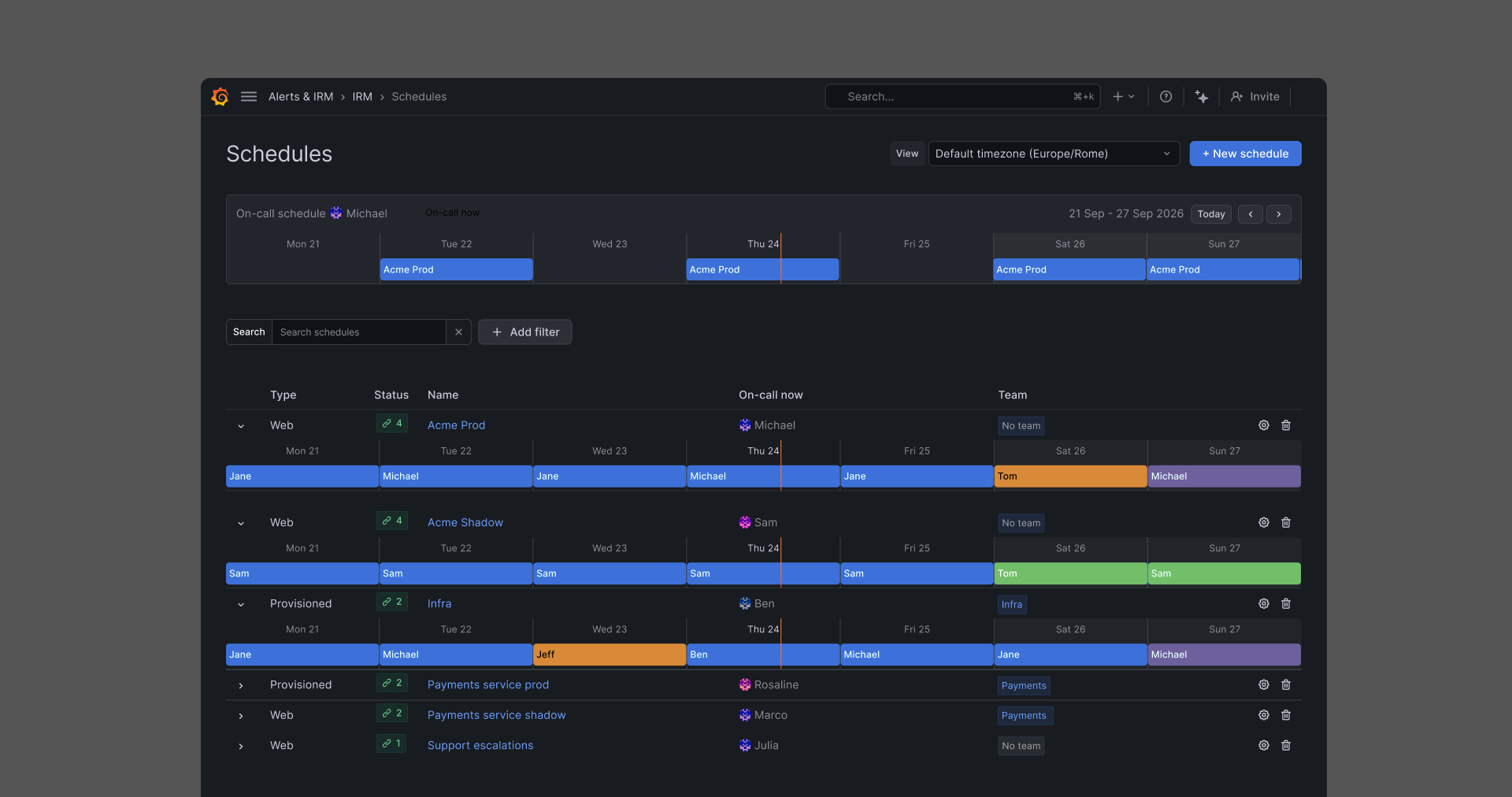
Task: Create a New schedule
Action: pos(1245,154)
